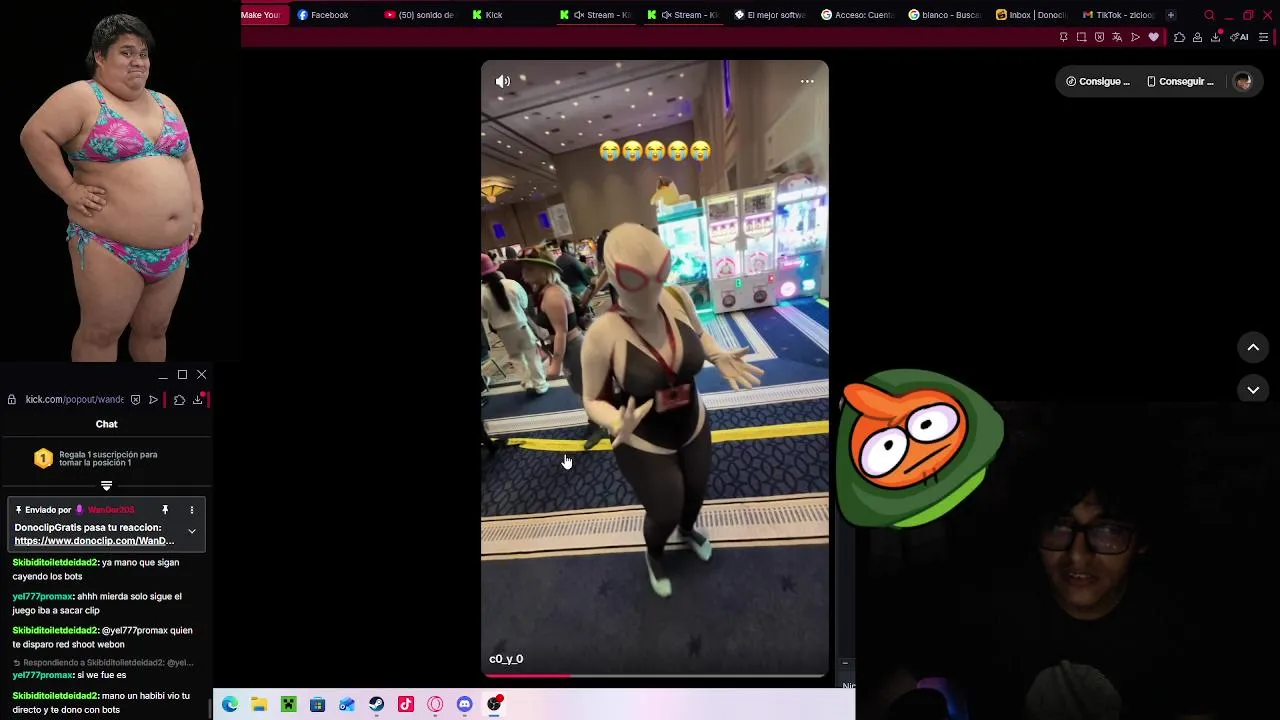Open extensions in chat popout window
1280x720 pixels.
coord(179,399)
